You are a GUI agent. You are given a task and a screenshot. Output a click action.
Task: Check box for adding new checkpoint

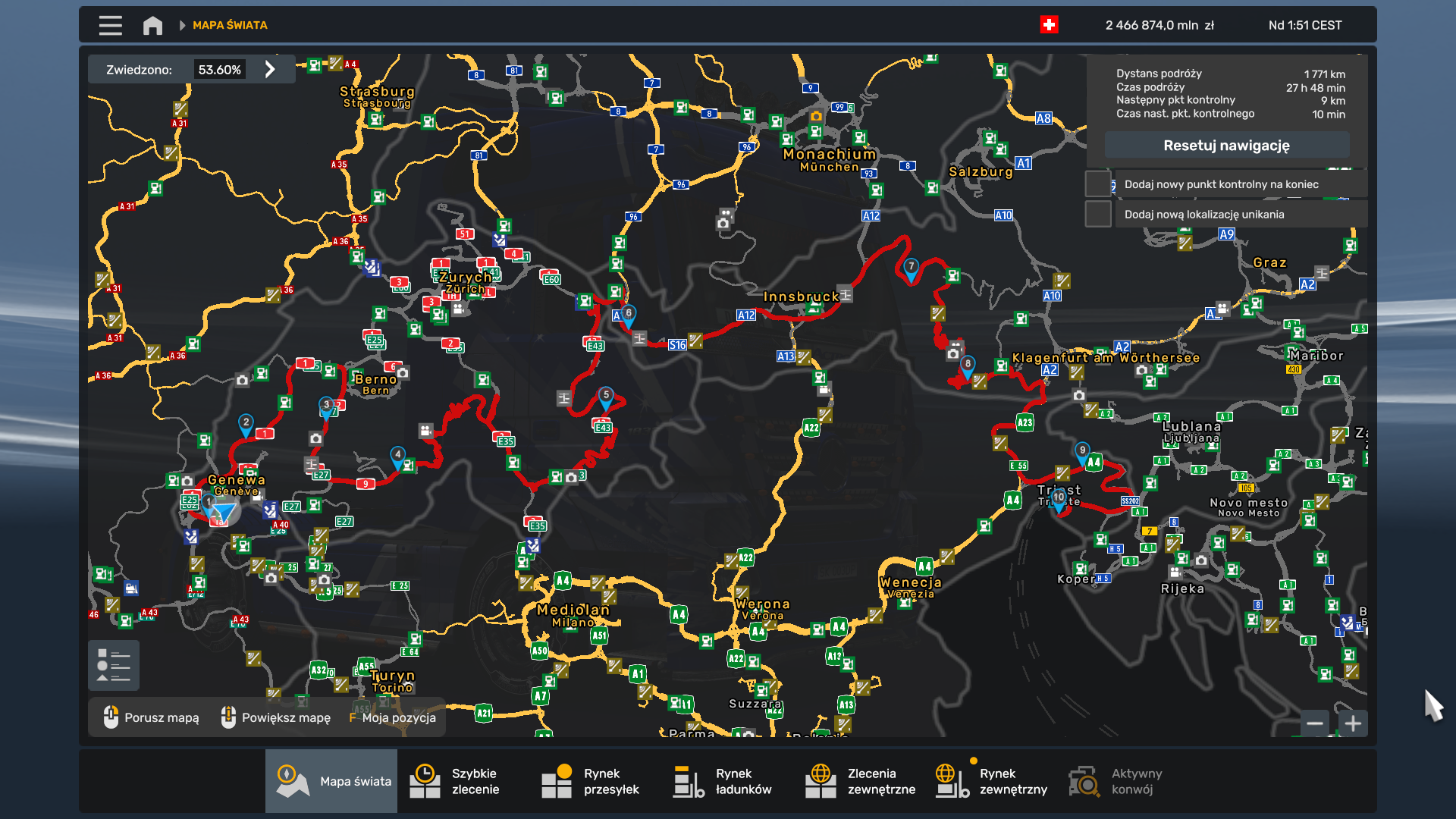point(1097,184)
